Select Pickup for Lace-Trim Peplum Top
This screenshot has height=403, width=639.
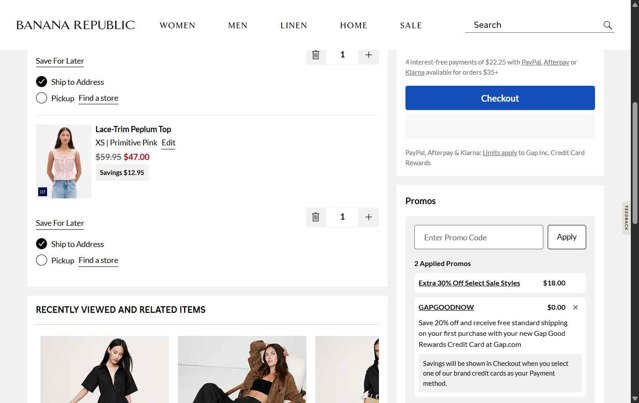41,260
